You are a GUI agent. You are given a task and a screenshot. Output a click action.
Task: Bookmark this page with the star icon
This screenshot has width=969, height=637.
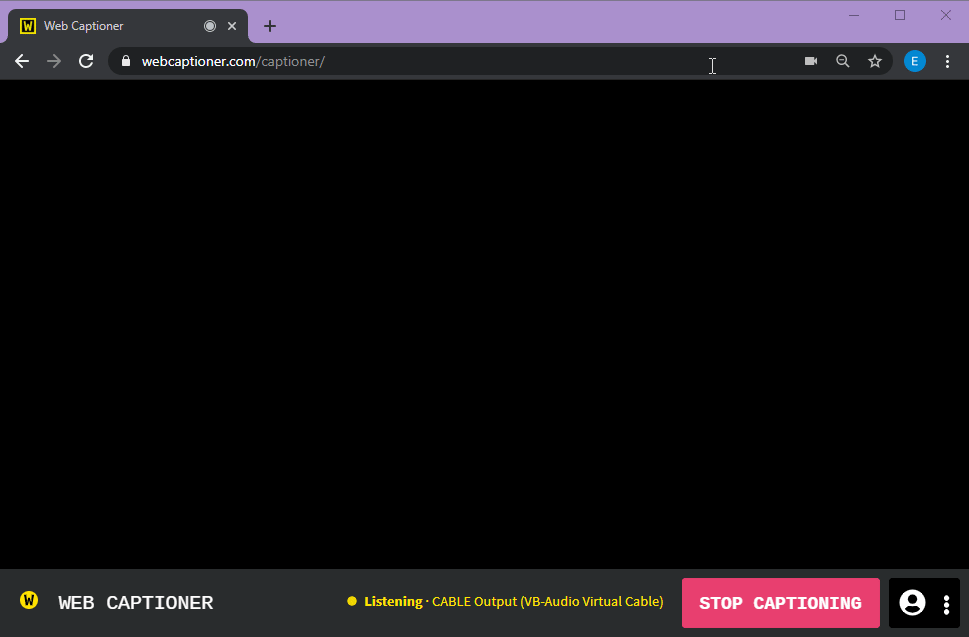click(875, 61)
